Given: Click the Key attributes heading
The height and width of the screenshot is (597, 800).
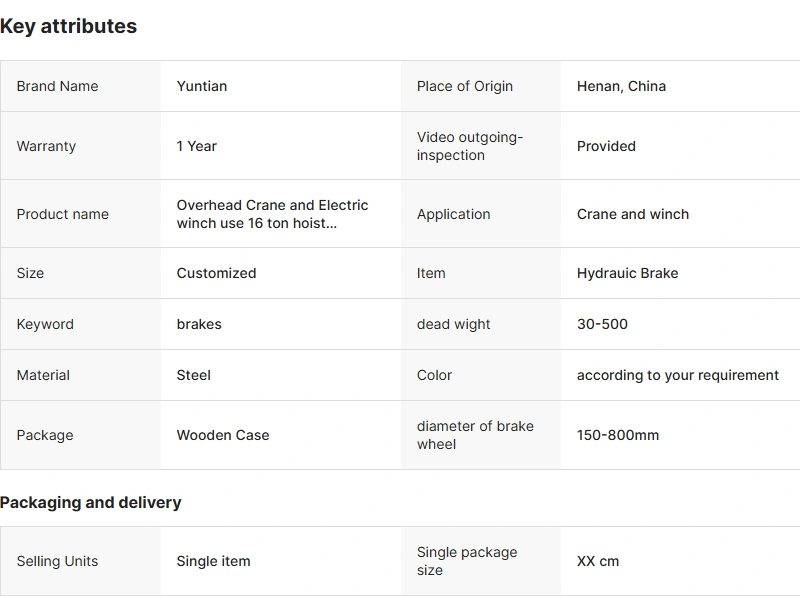Looking at the screenshot, I should pos(68,27).
